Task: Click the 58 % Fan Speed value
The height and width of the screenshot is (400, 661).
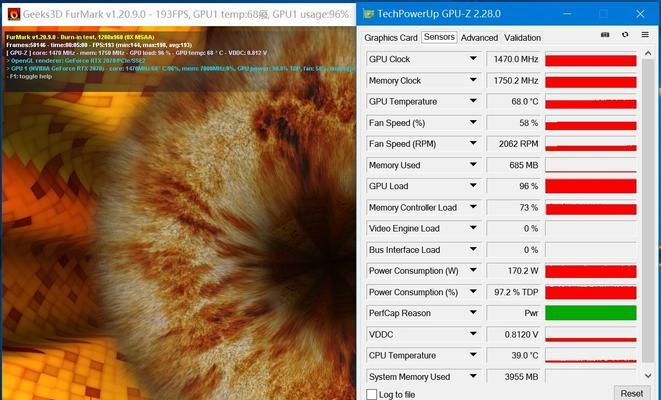Action: (513, 123)
